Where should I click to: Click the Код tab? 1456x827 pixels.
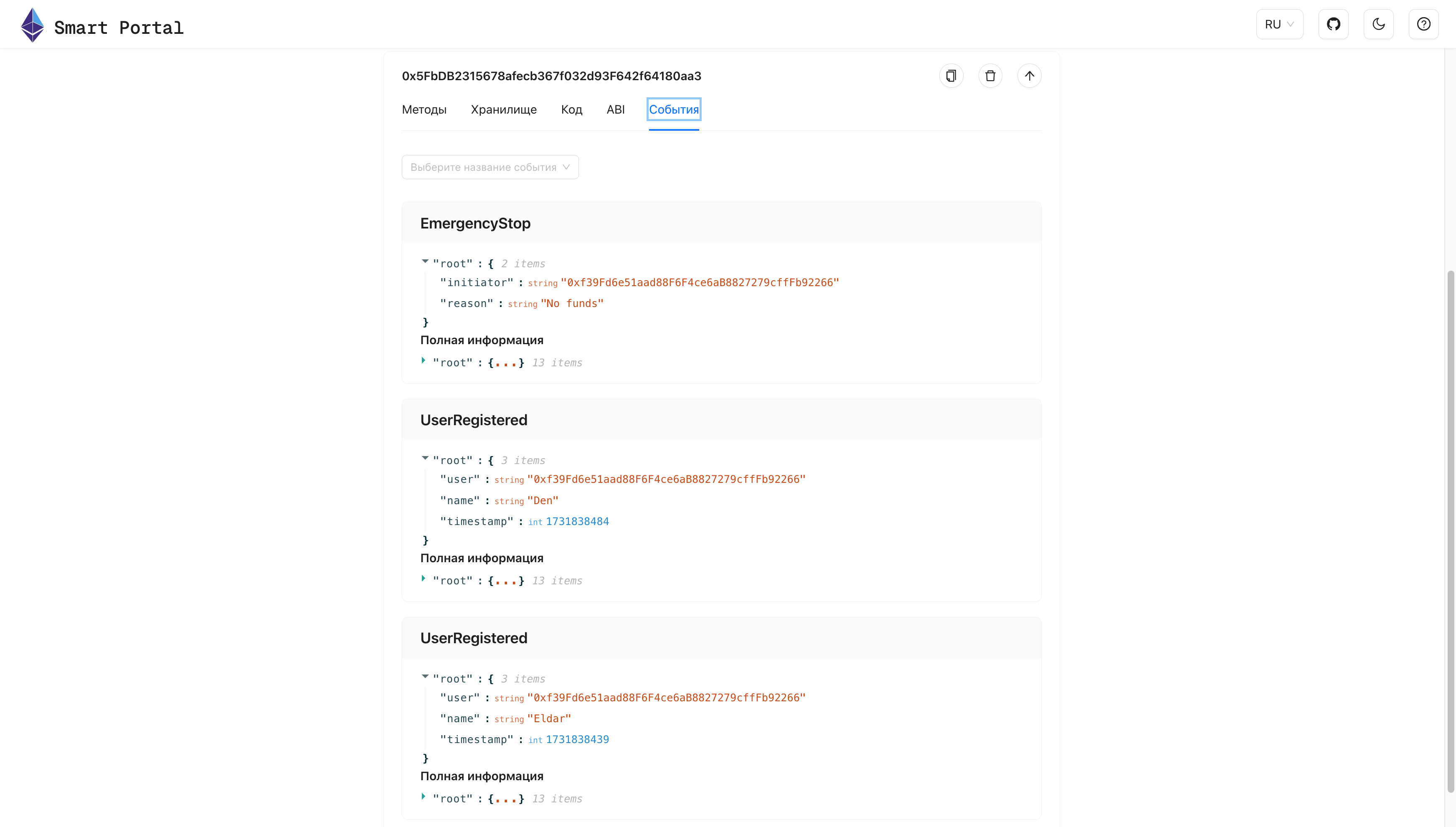(x=571, y=109)
